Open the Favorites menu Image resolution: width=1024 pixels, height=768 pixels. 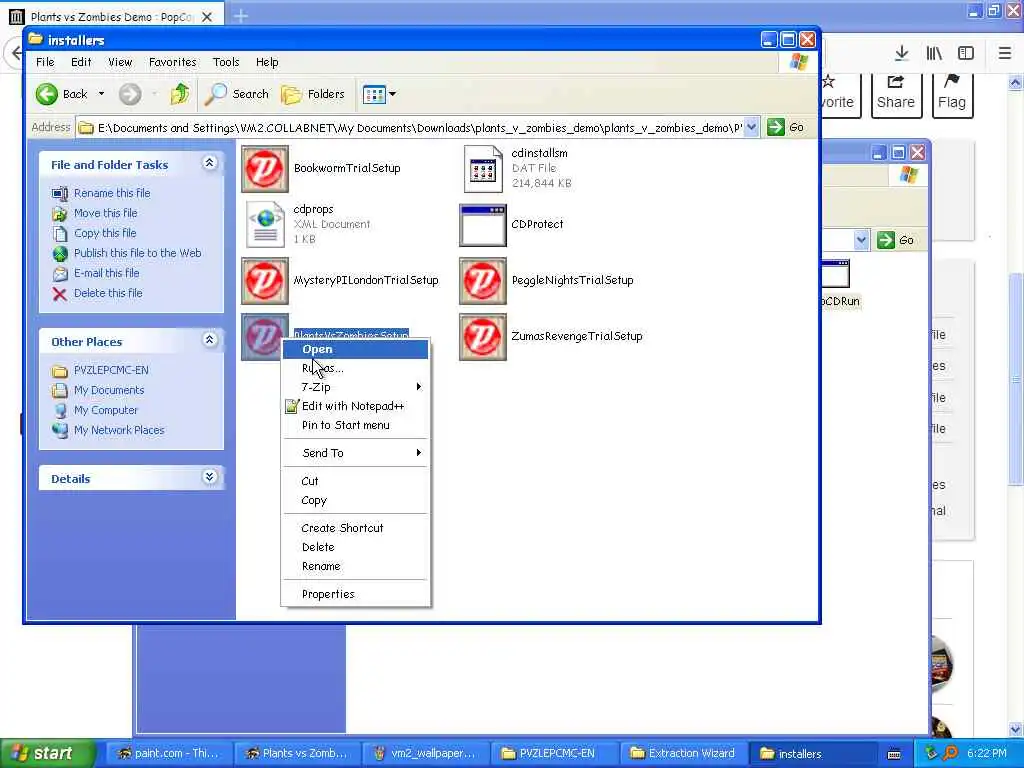tap(172, 62)
